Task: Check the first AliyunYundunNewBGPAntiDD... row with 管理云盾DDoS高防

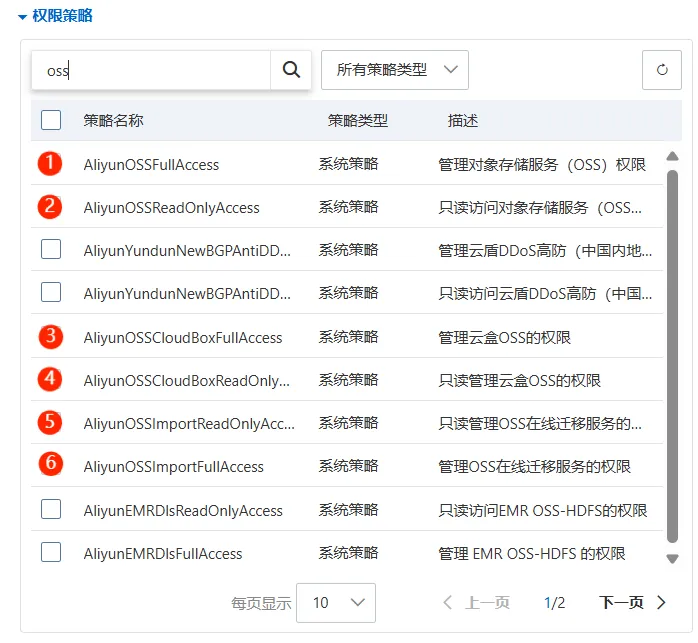Action: click(51, 249)
